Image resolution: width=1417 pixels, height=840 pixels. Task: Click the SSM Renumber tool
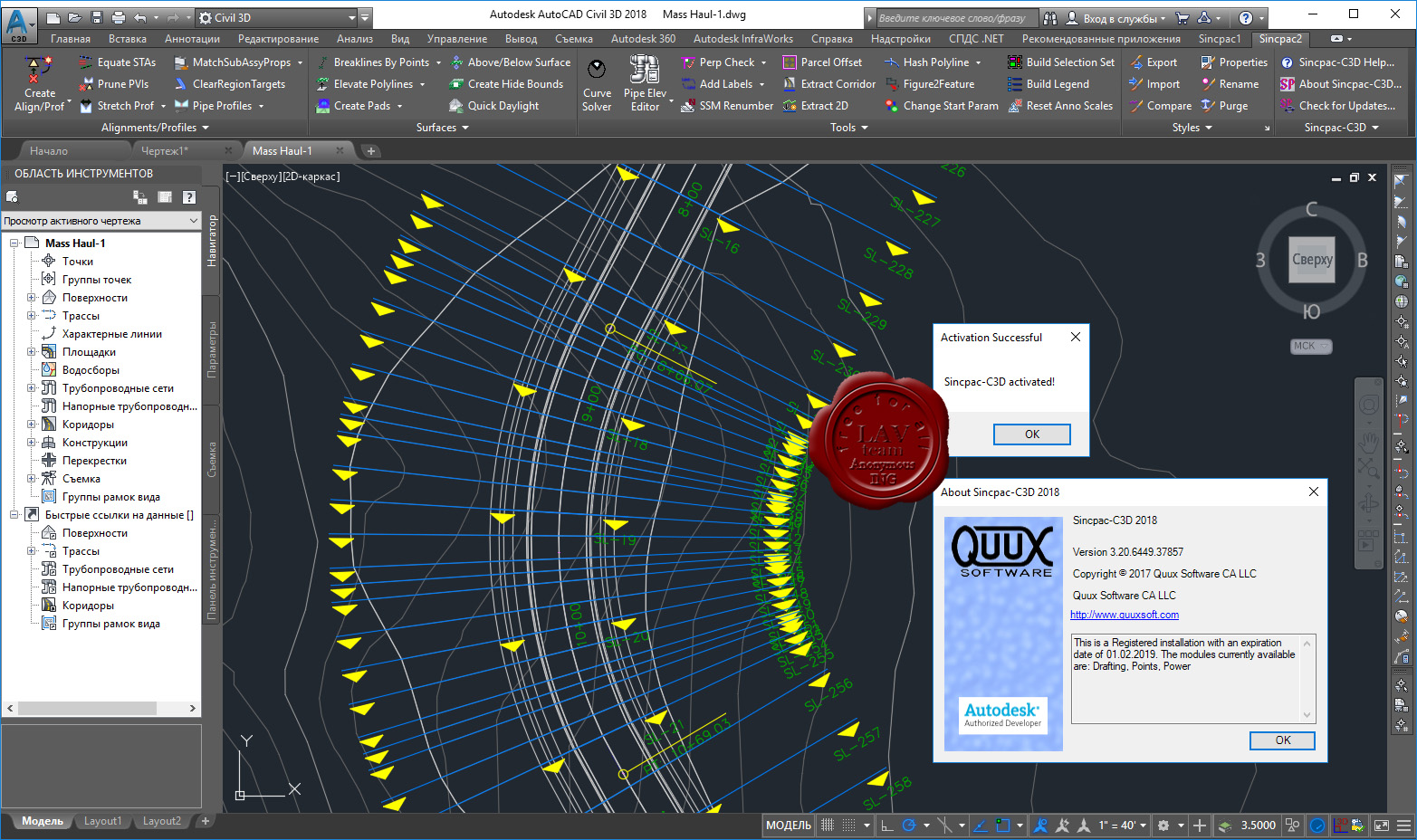click(727, 106)
